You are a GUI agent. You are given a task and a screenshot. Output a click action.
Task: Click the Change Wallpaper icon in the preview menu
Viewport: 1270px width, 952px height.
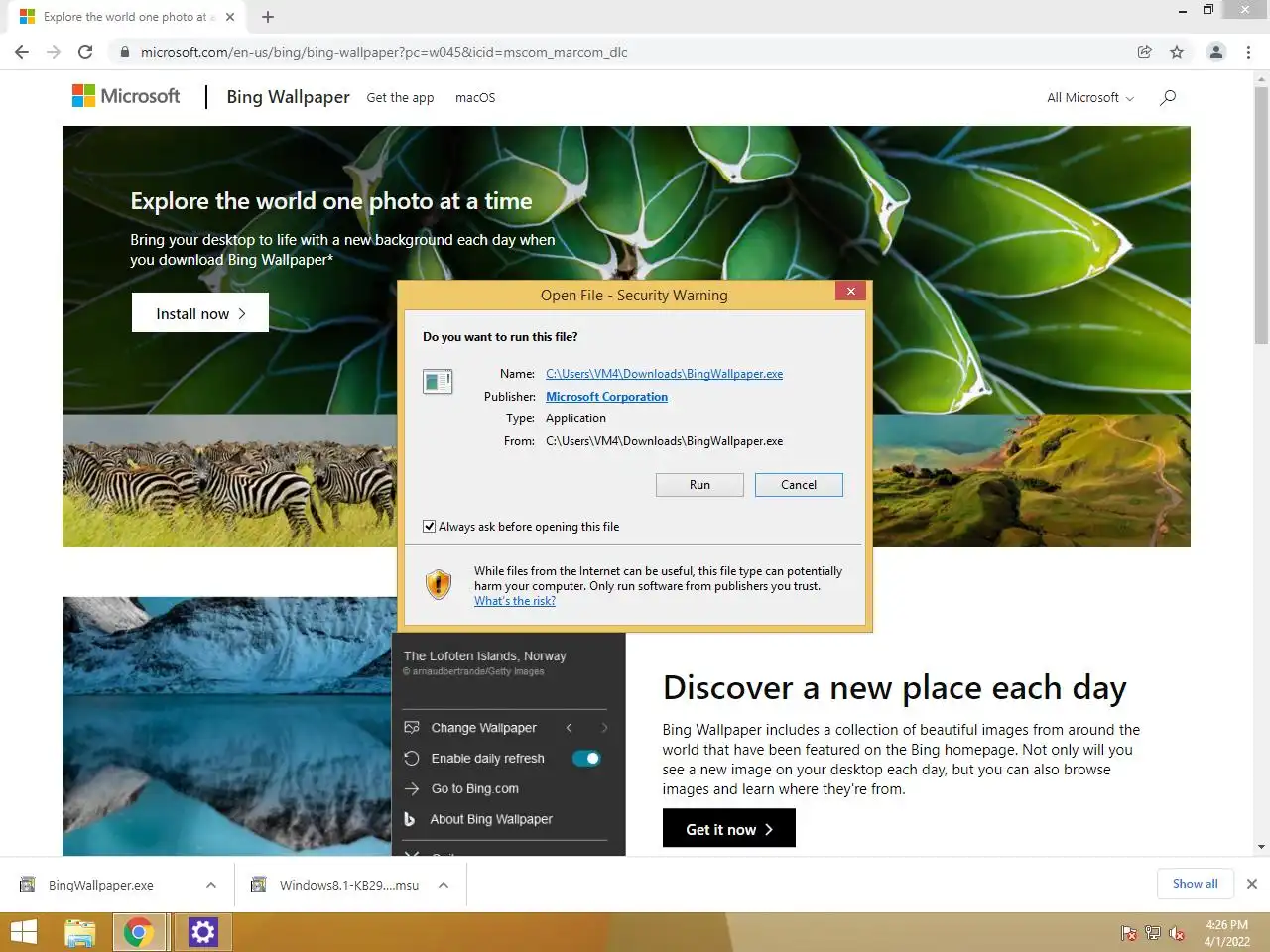click(412, 727)
